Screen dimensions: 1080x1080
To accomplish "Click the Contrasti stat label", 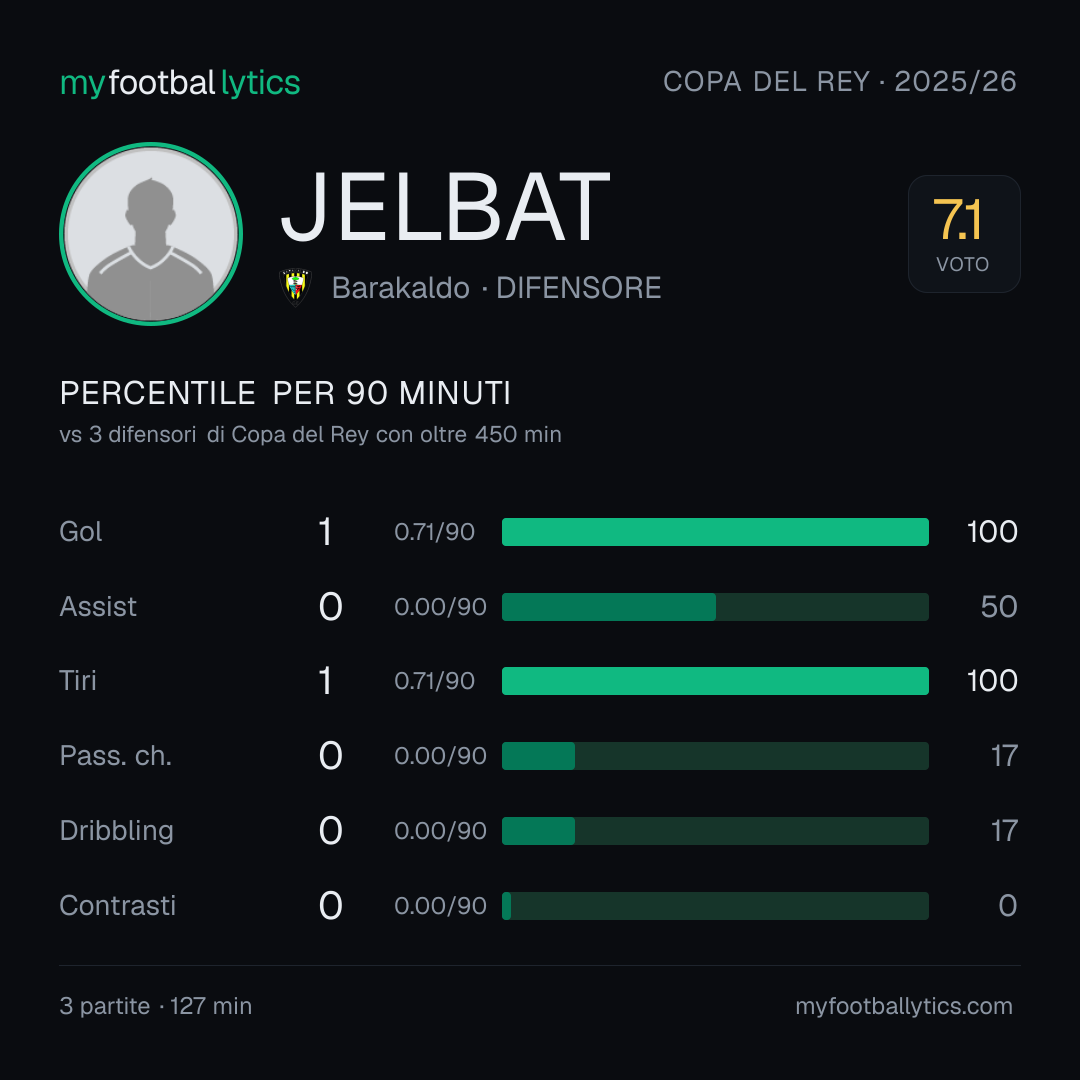I will tap(118, 906).
